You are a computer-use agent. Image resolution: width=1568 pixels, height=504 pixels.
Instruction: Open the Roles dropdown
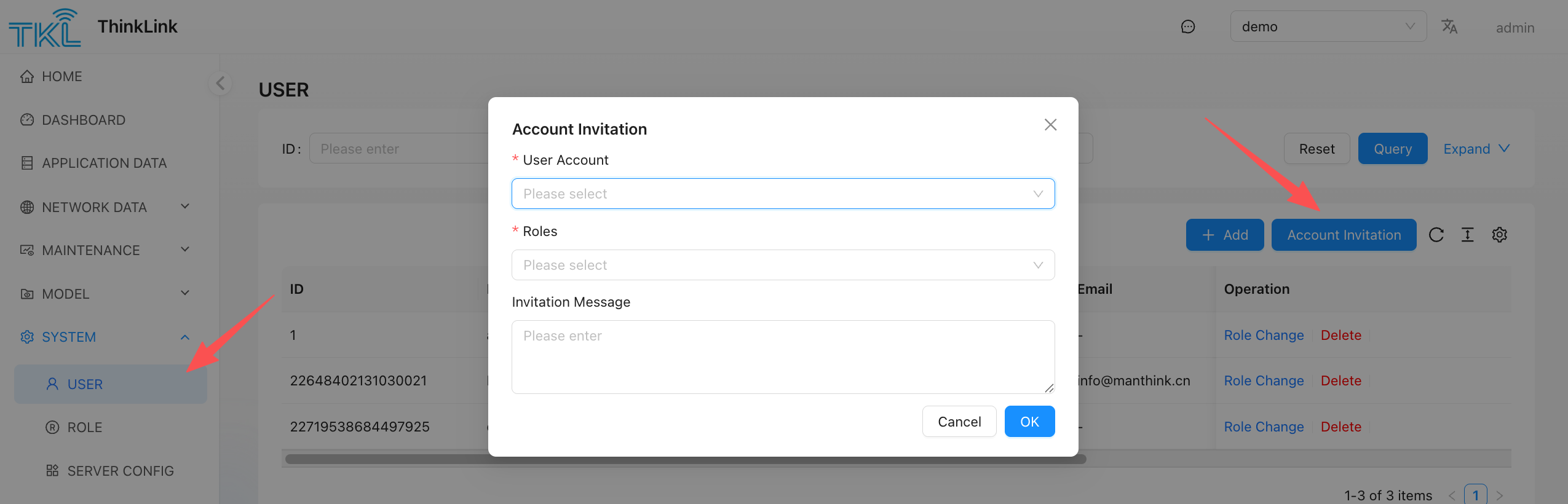point(783,265)
